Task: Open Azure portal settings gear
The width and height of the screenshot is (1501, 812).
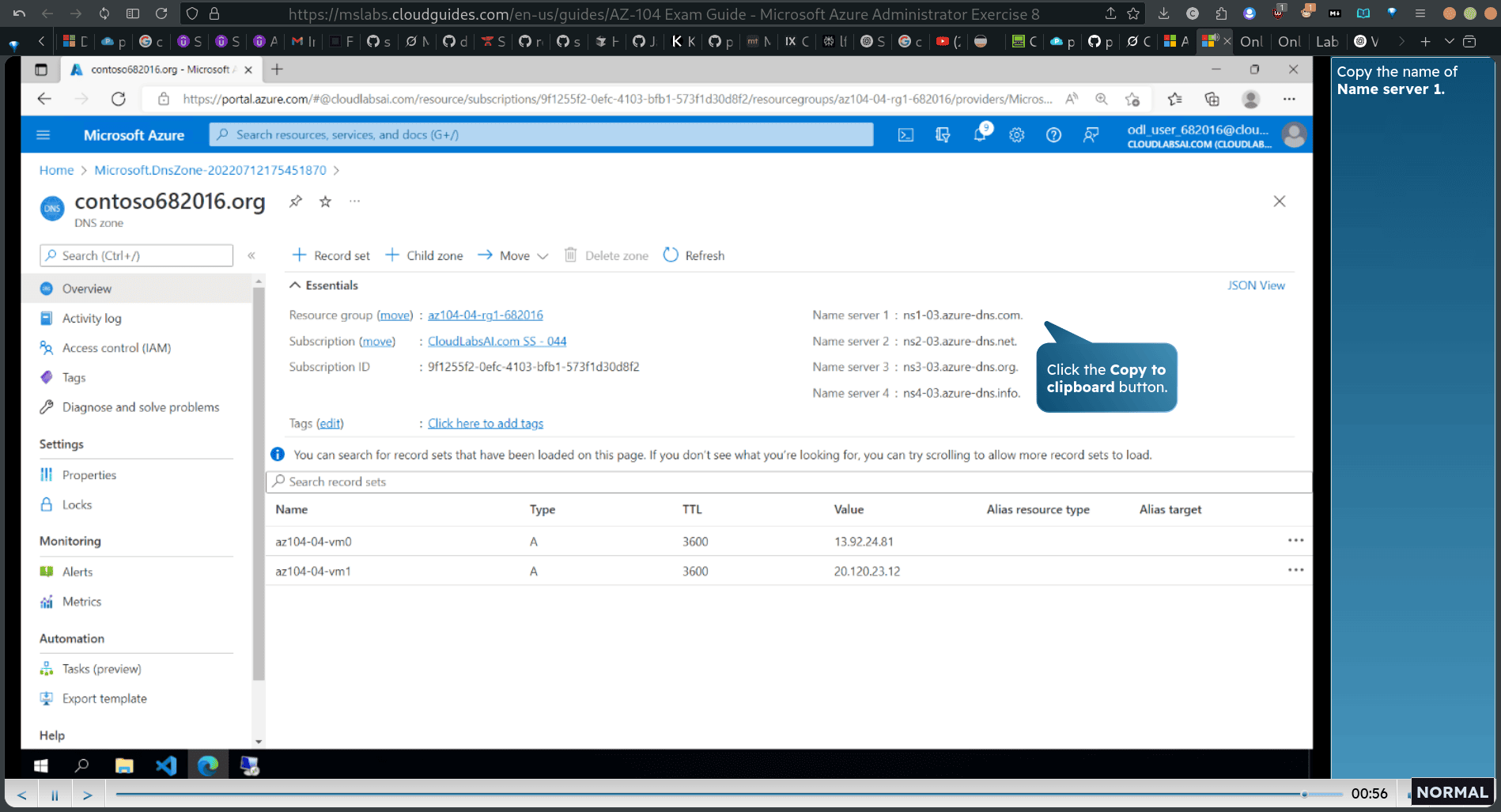Action: click(1017, 135)
